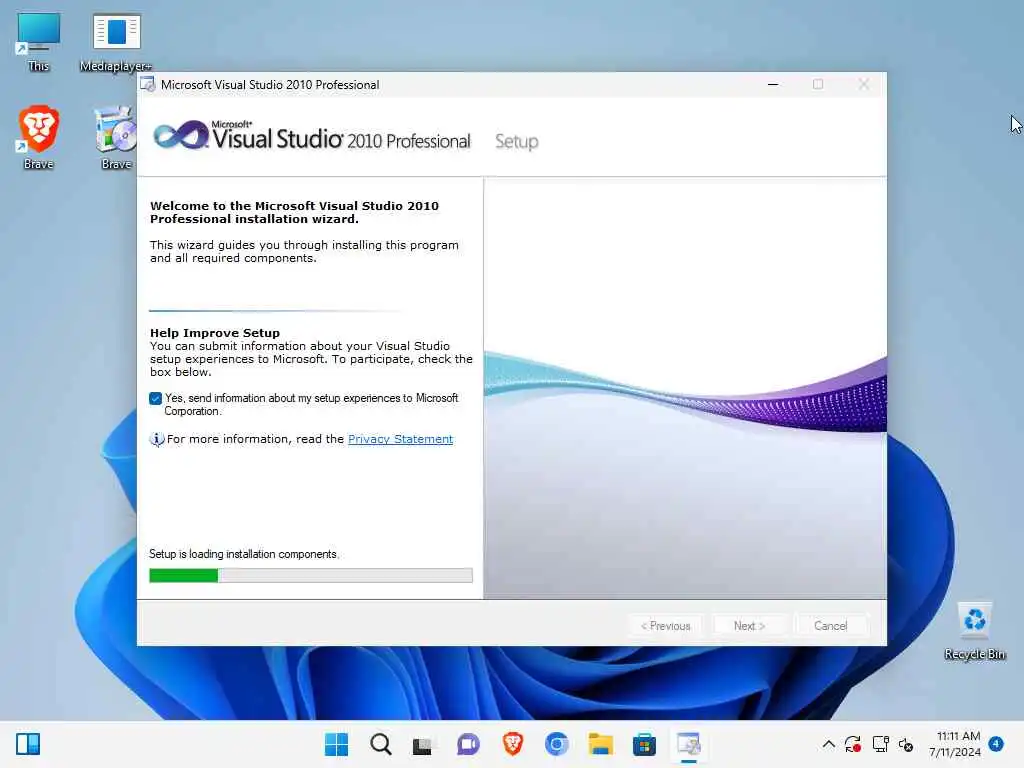Viewport: 1024px width, 768px height.
Task: Open the Recycle Bin
Action: point(974,630)
